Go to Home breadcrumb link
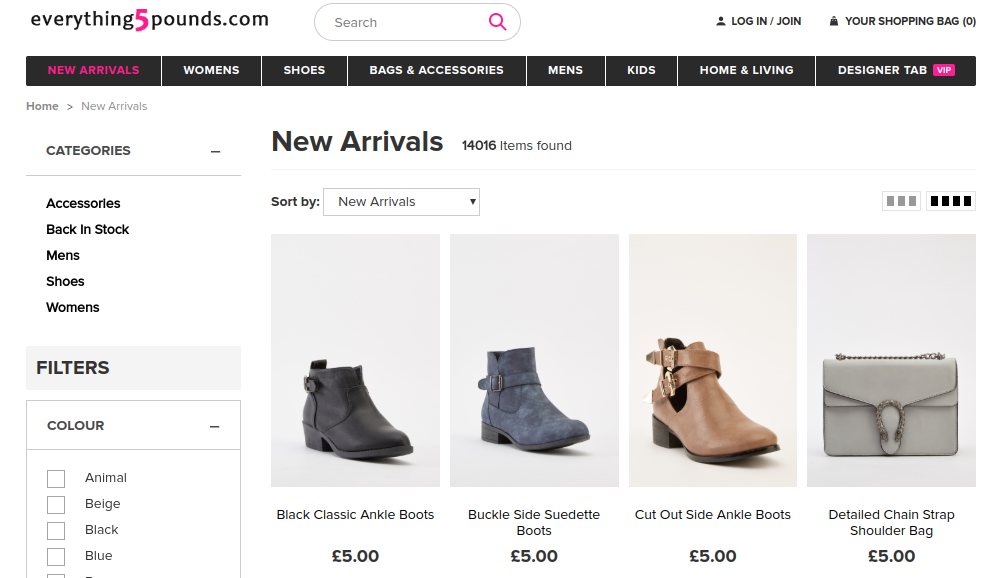 click(42, 106)
